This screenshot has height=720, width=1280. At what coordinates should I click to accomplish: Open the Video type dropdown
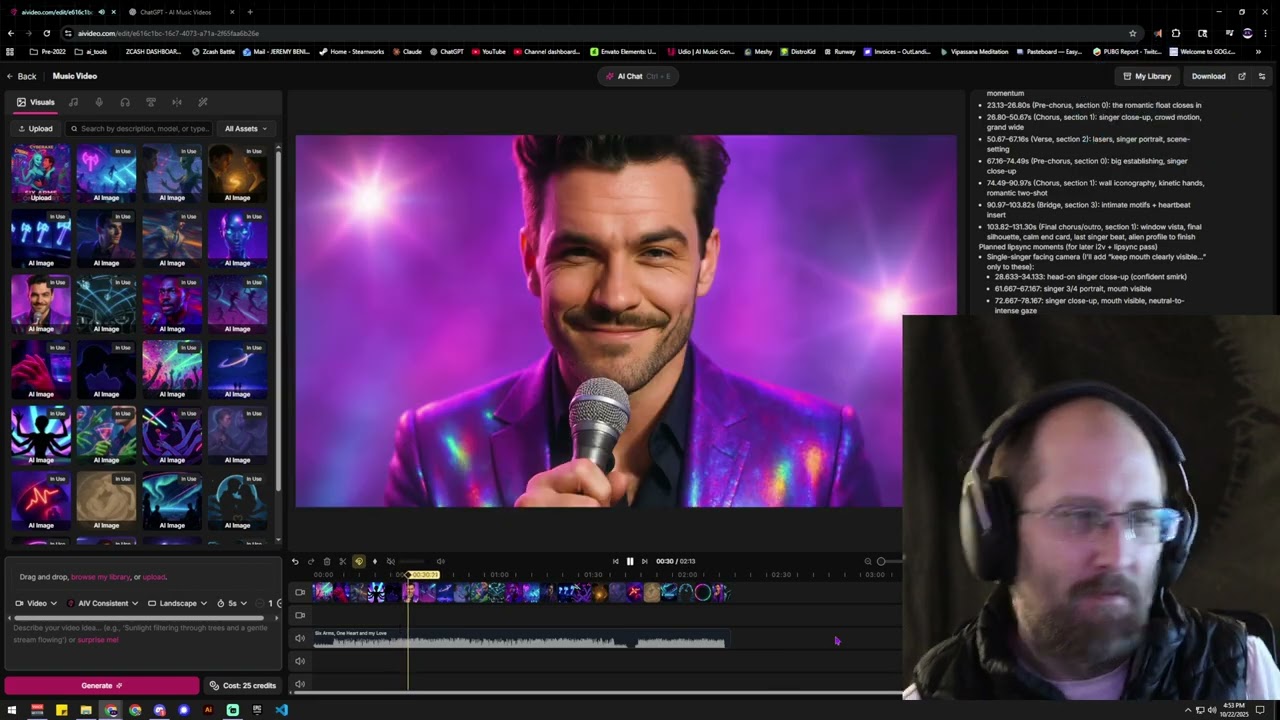coord(36,603)
